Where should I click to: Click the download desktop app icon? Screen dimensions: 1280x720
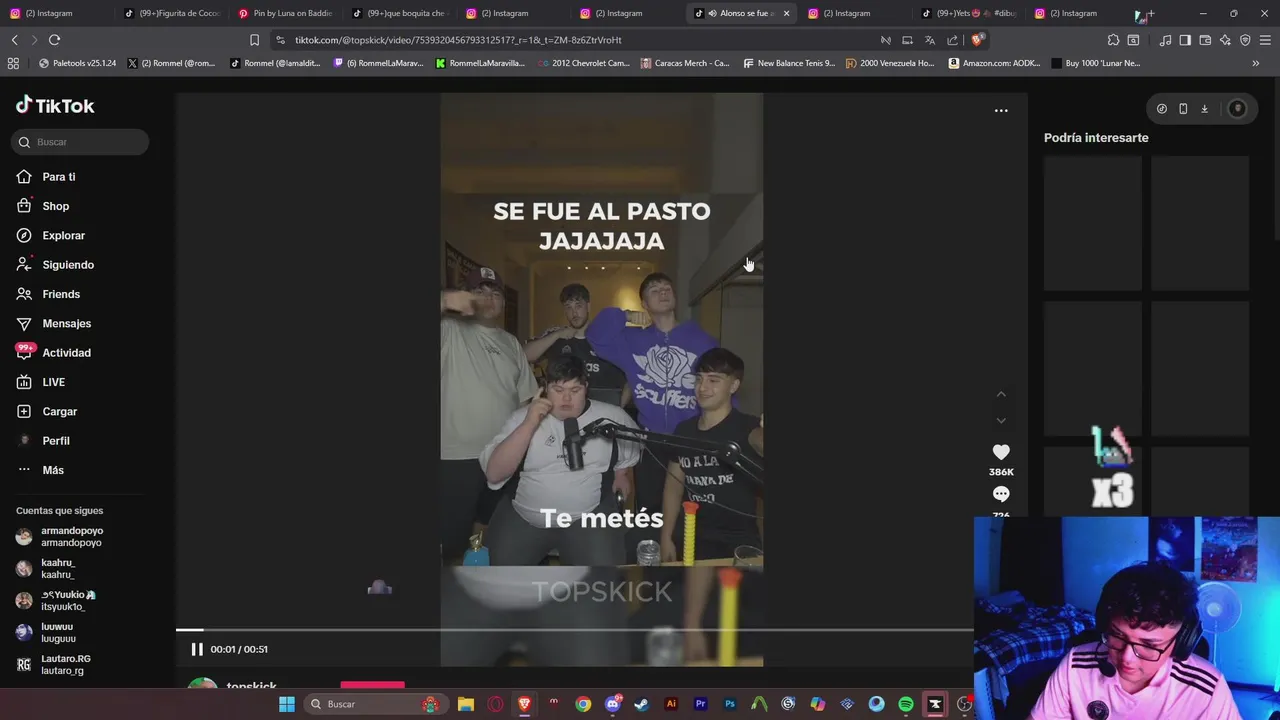click(x=1204, y=109)
